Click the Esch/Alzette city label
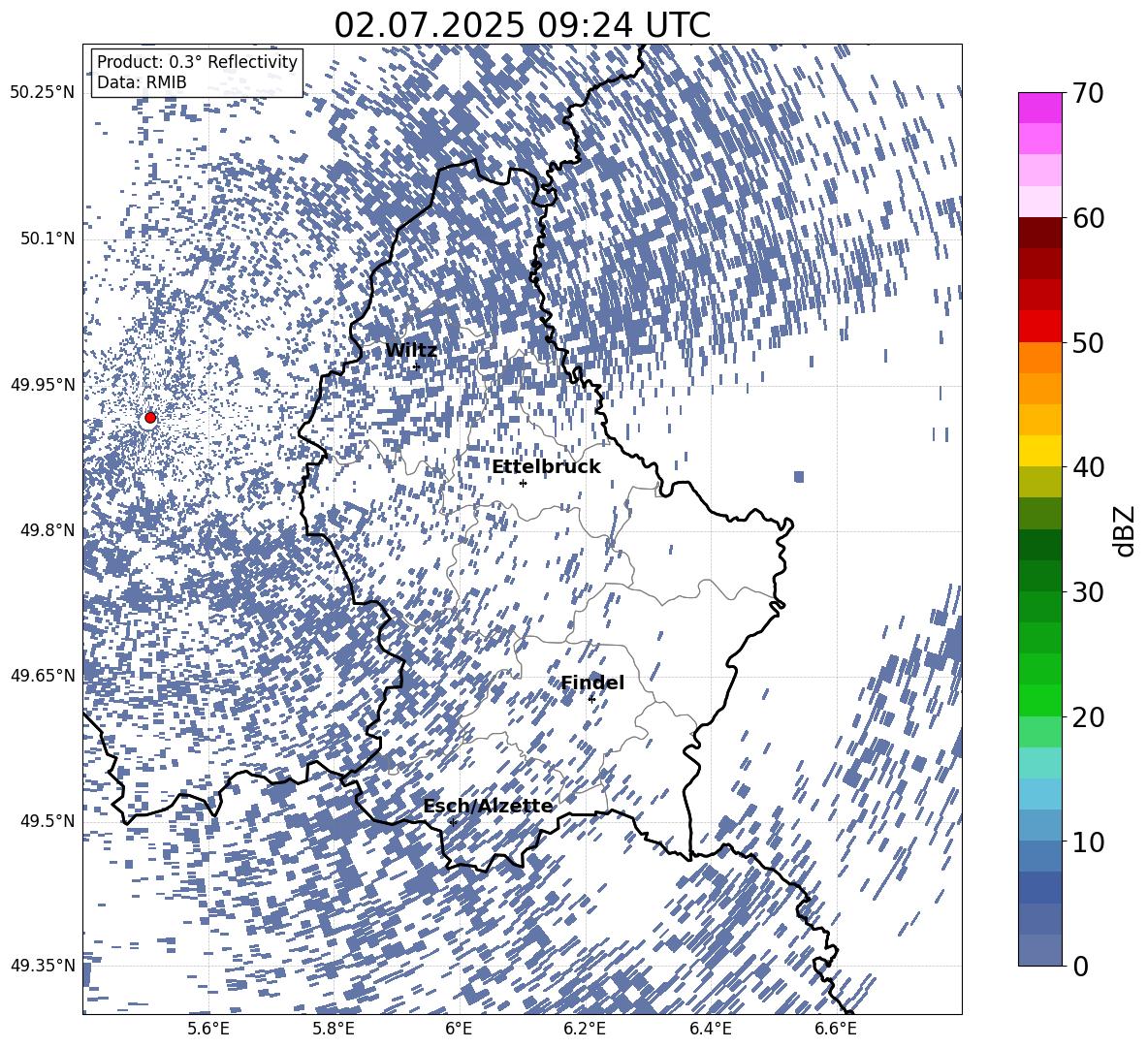This screenshot has height=1048, width=1148. [488, 807]
